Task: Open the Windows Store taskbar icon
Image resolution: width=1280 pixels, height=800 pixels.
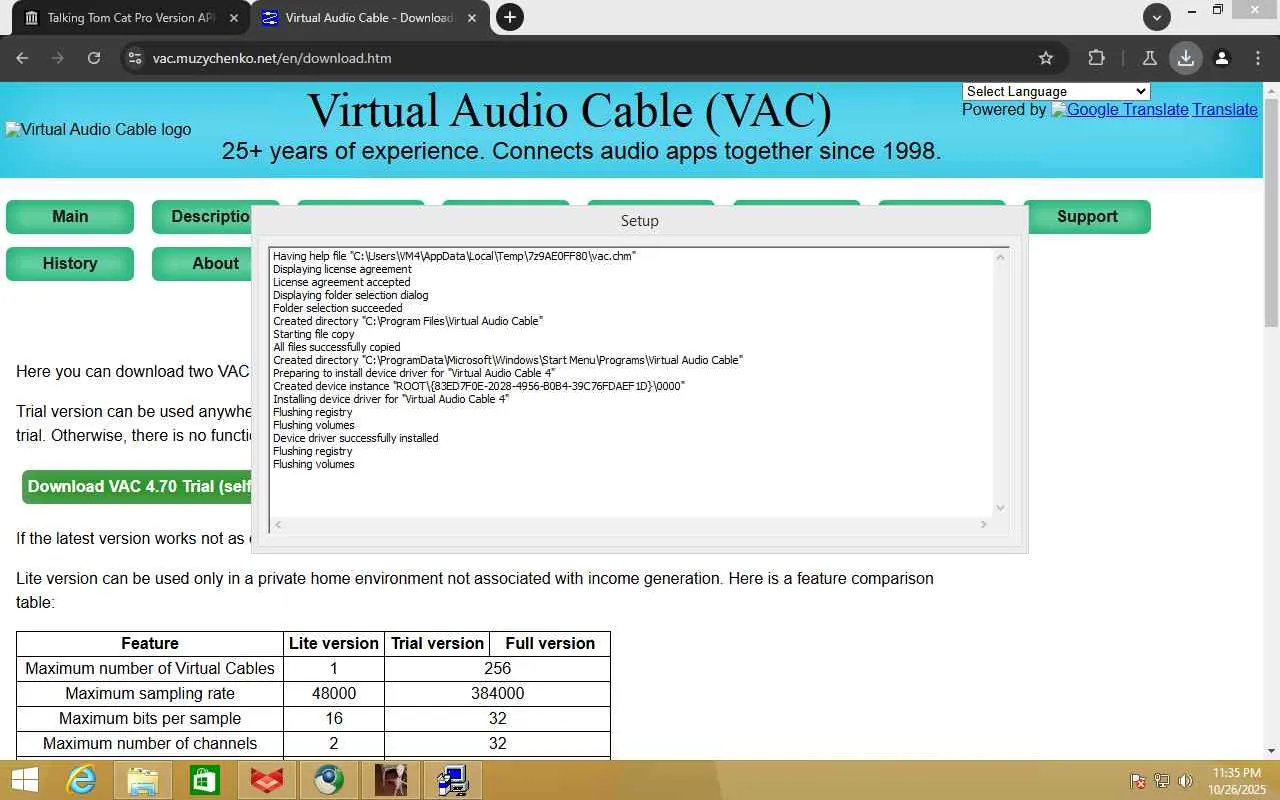Action: click(x=205, y=780)
